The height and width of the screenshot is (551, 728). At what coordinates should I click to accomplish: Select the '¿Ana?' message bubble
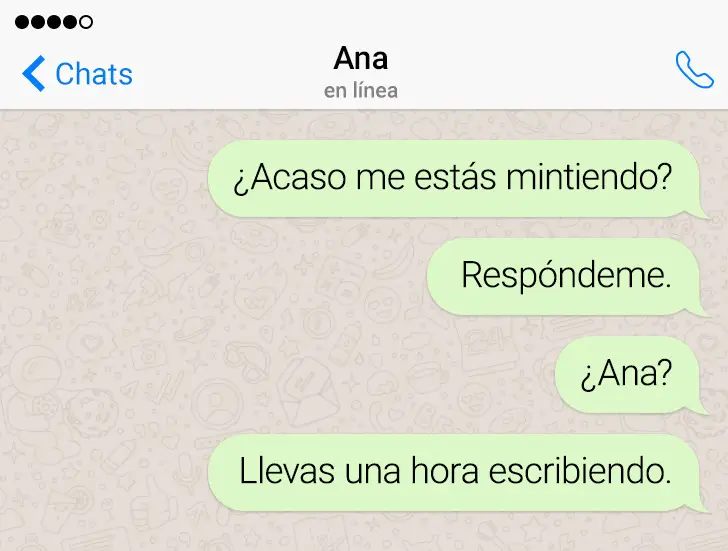point(630,374)
